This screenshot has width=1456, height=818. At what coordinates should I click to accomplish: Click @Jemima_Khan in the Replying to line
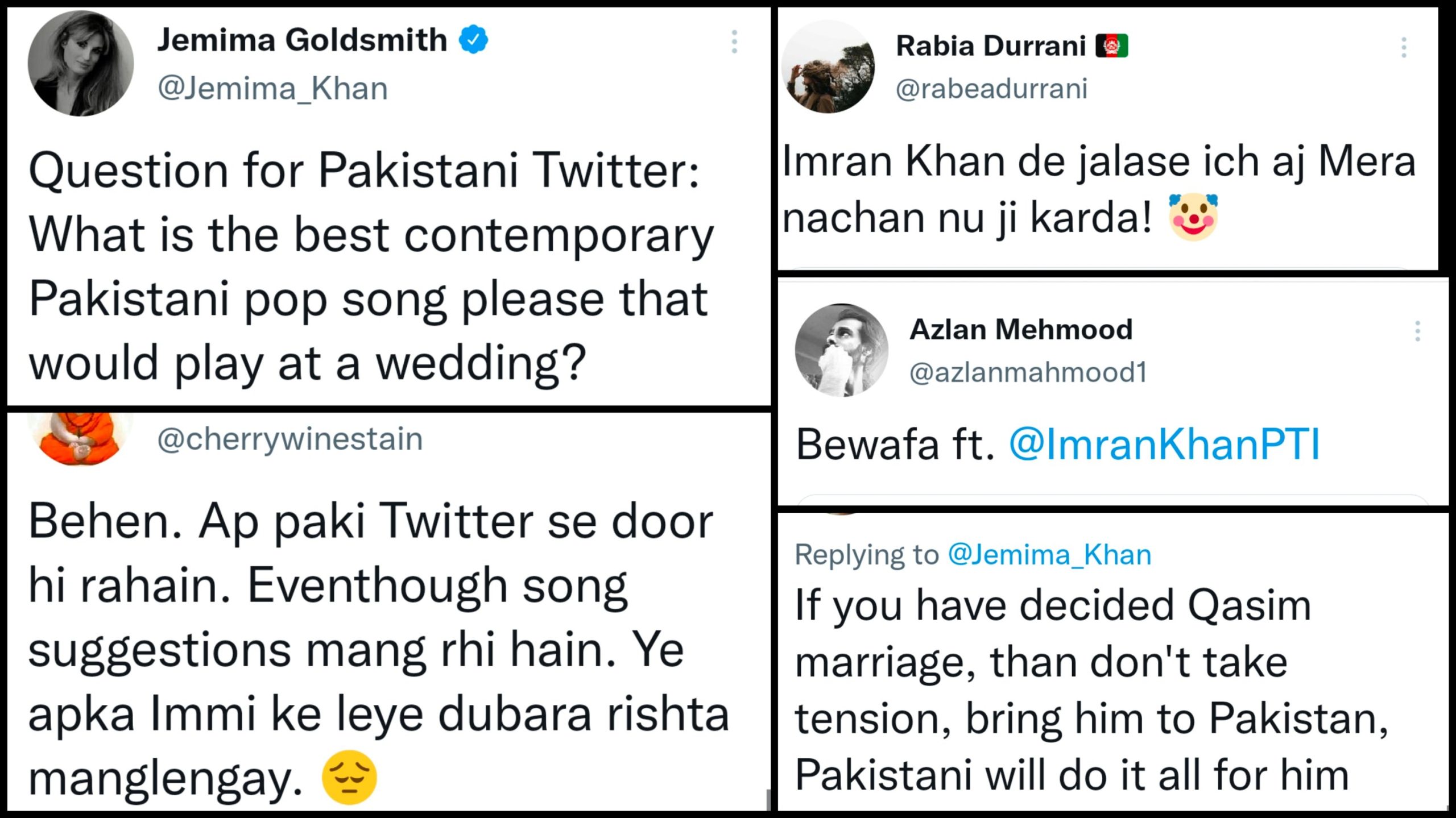point(1049,554)
